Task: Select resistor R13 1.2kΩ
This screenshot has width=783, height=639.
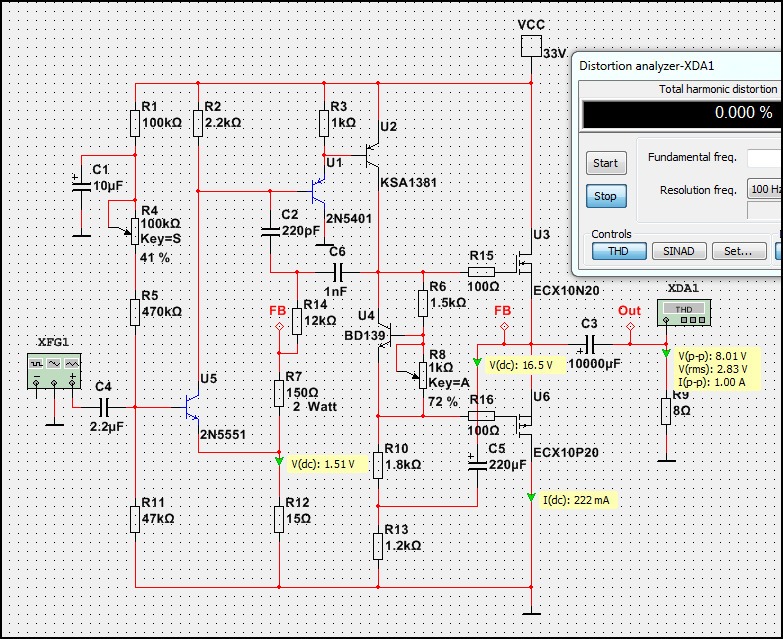Action: pos(378,546)
